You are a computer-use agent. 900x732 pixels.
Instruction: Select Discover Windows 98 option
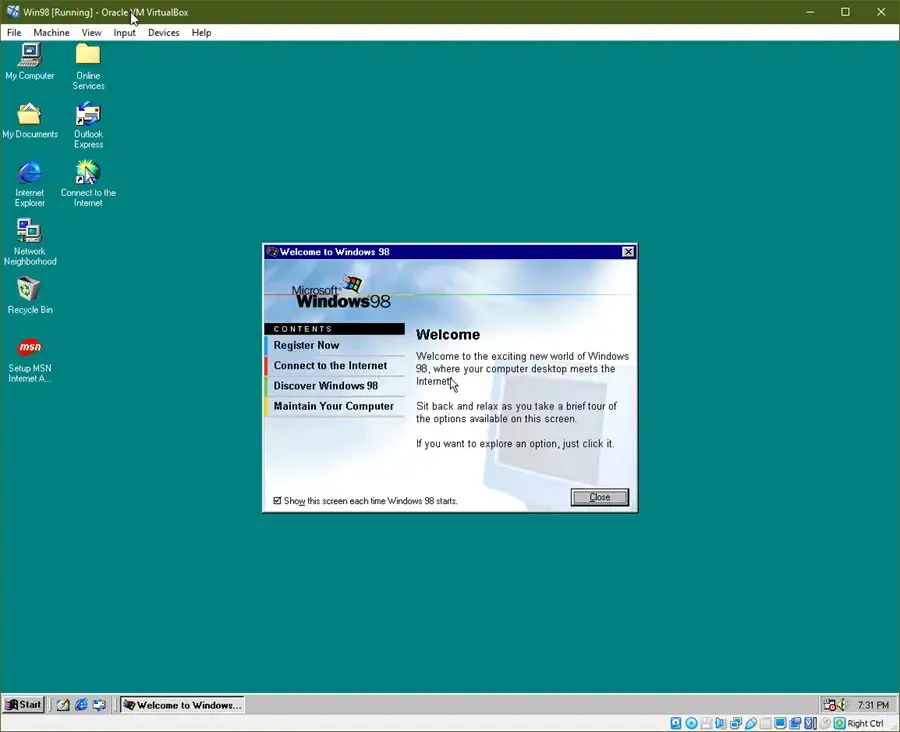click(x=335, y=386)
